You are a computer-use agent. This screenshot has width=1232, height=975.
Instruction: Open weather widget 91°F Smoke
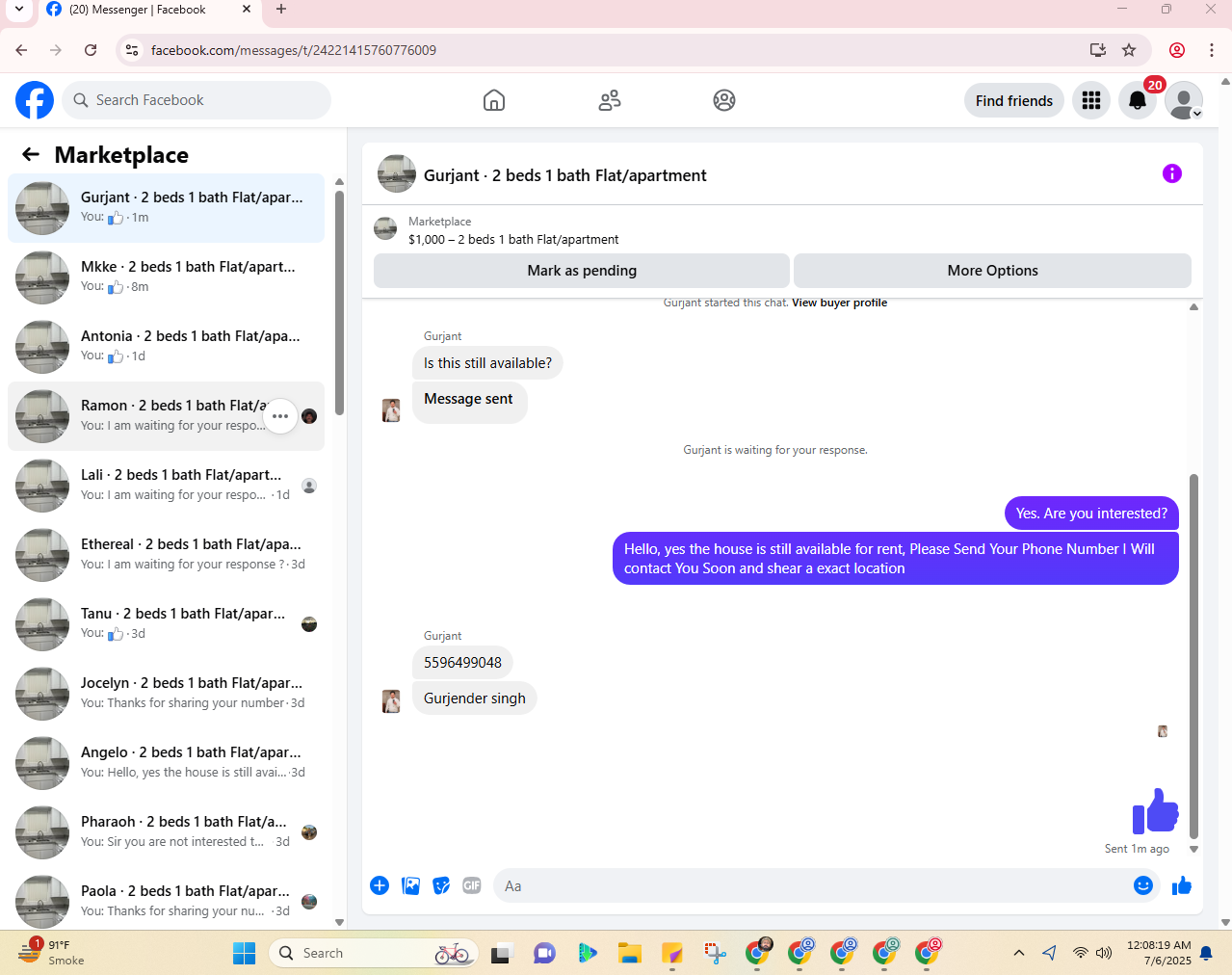coord(52,953)
